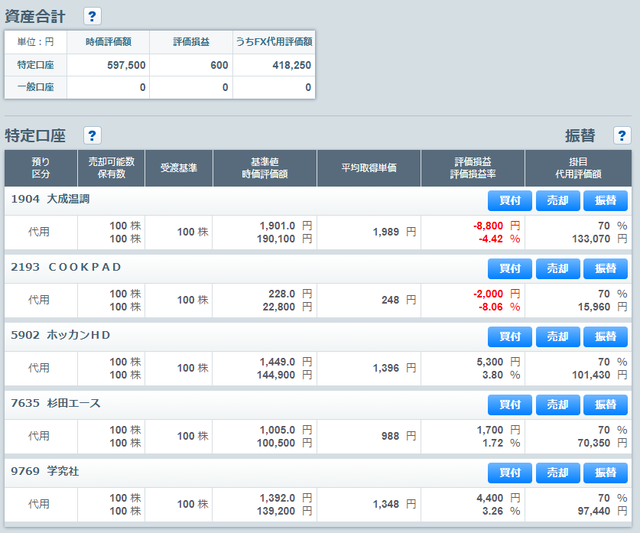Click 133,070 円 collateral value
This screenshot has height=533, width=640.
click(x=600, y=239)
